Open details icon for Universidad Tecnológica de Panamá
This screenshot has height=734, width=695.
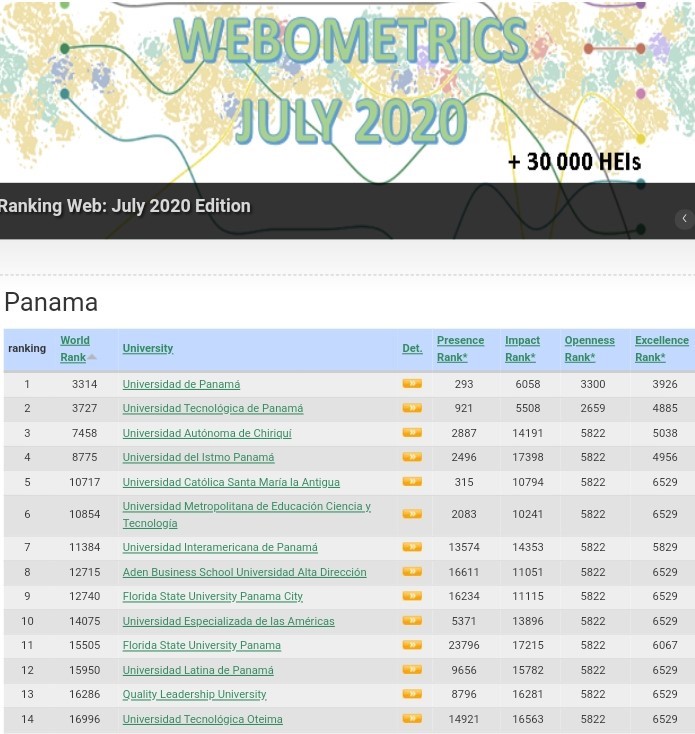(x=412, y=408)
